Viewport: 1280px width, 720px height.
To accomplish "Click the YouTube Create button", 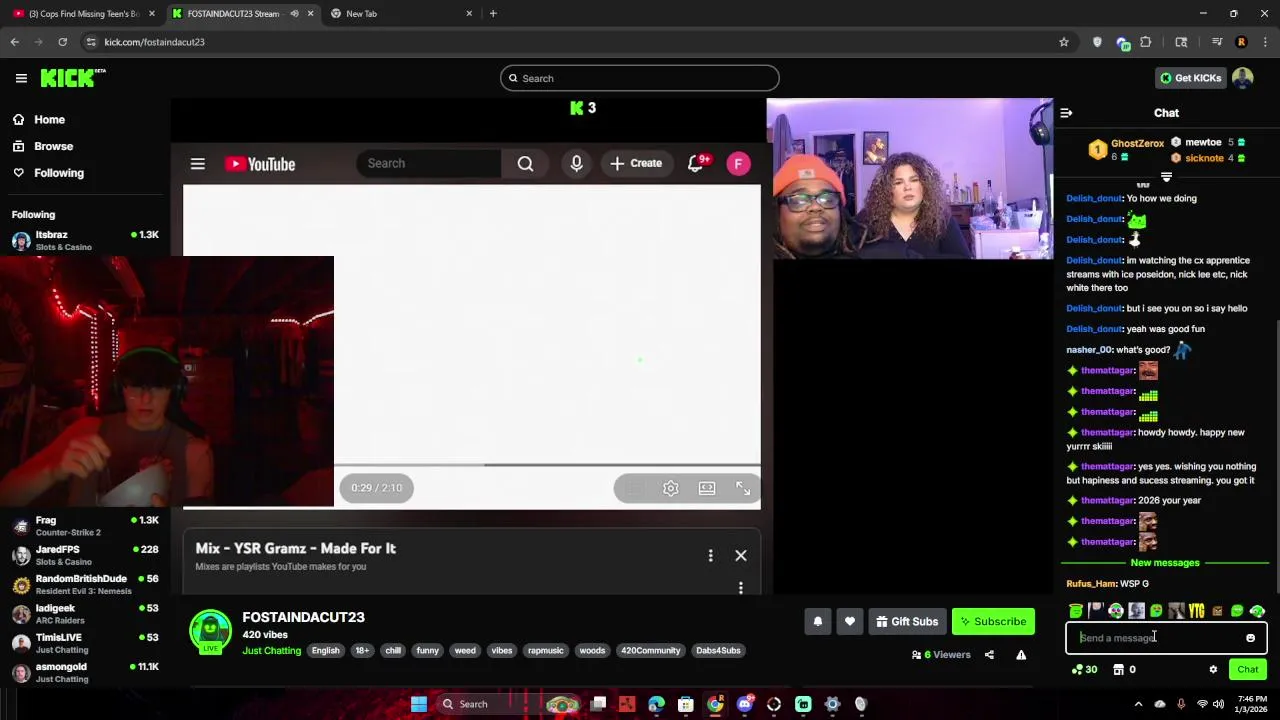I will (x=636, y=163).
